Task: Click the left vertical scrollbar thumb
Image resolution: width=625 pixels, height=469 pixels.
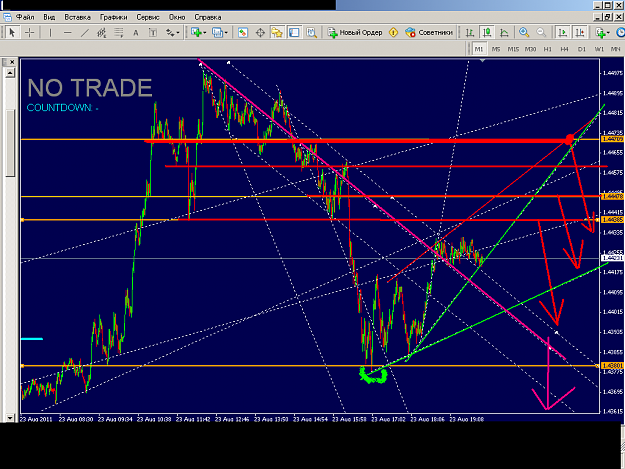Action: point(10,142)
